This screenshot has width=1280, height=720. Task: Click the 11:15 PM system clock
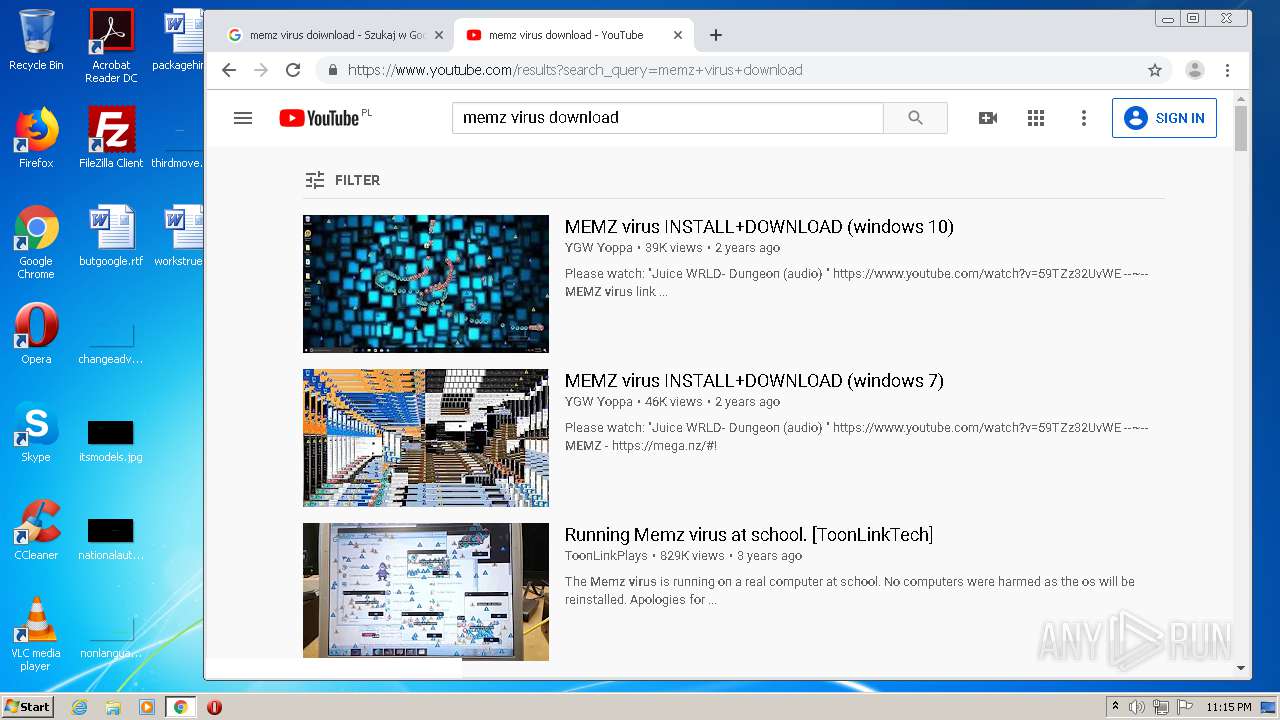tap(1229, 707)
